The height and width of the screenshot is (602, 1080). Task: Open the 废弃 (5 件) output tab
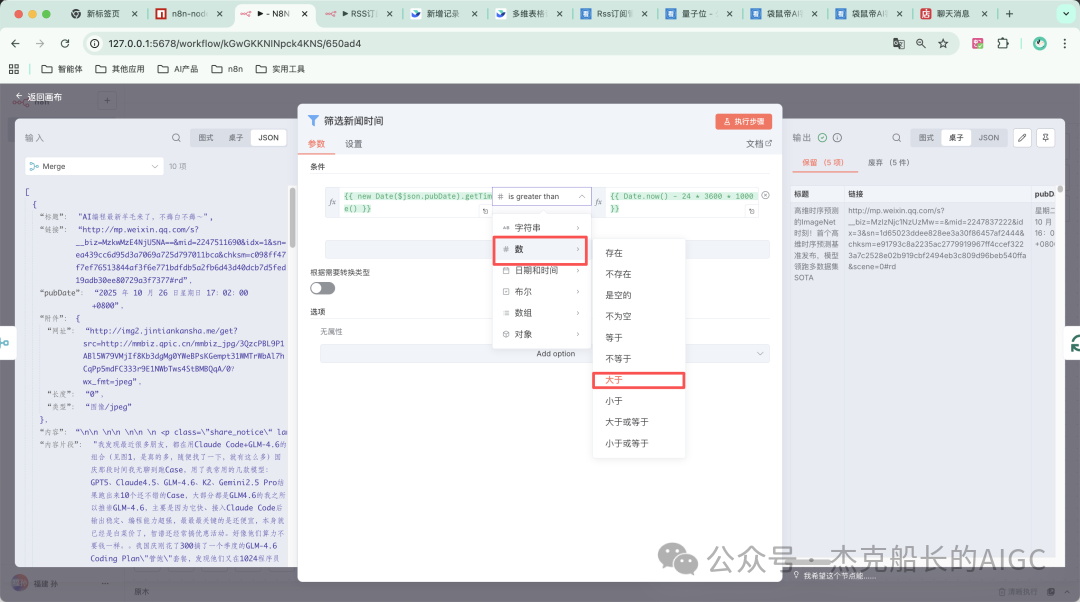889,163
